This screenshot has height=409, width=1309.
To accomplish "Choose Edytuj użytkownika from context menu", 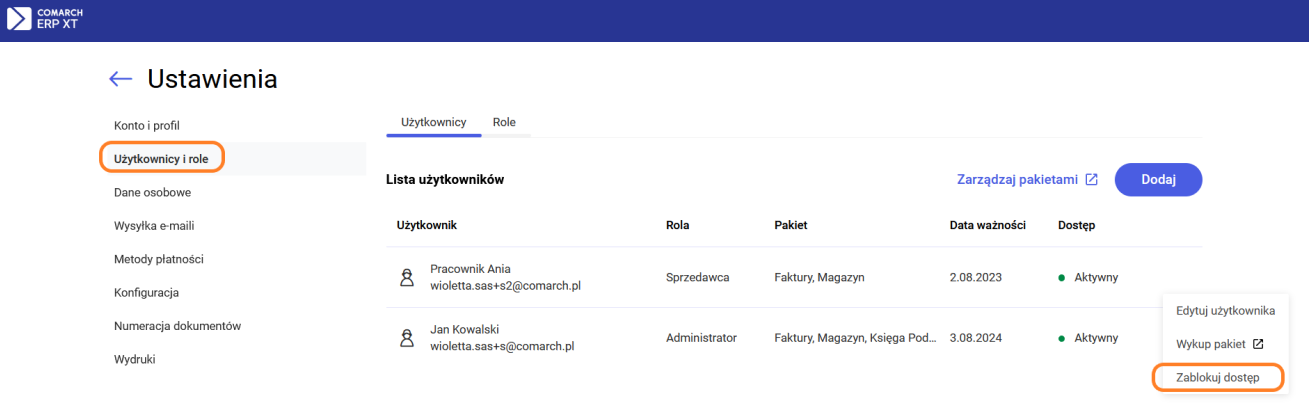I will [1225, 311].
